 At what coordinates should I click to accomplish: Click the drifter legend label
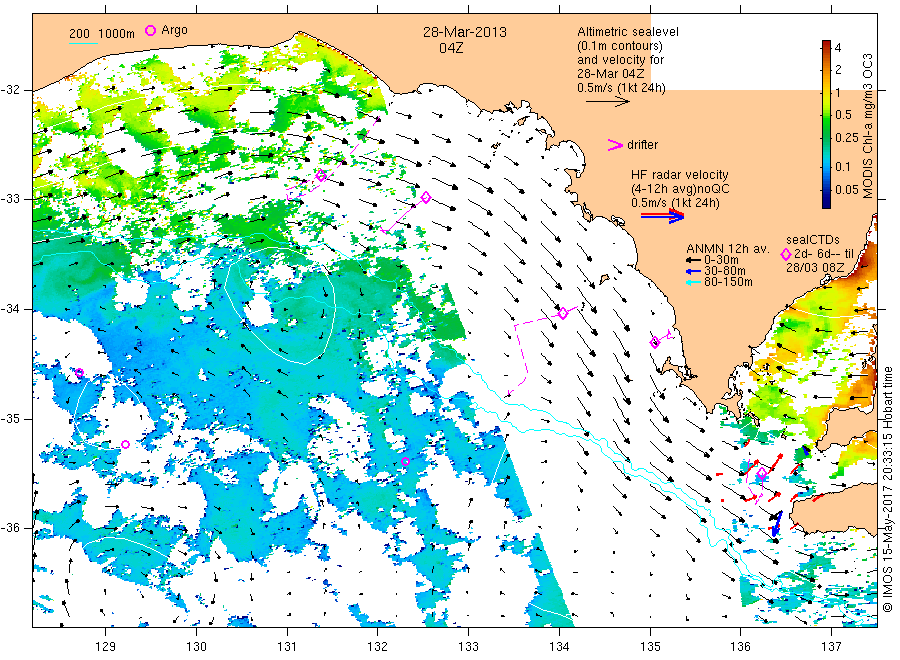tap(642, 145)
